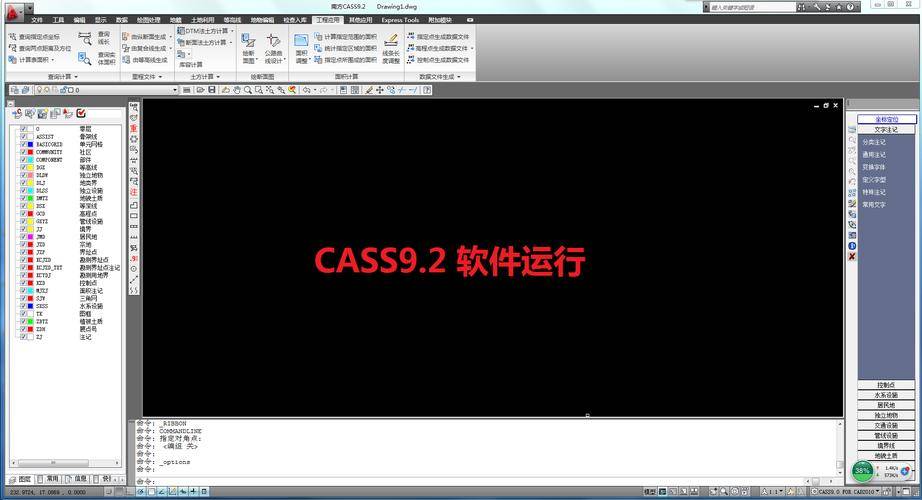Viewport: 922px width, 500px height.
Task: Toggle the TK layer checkbox
Action: [24, 314]
